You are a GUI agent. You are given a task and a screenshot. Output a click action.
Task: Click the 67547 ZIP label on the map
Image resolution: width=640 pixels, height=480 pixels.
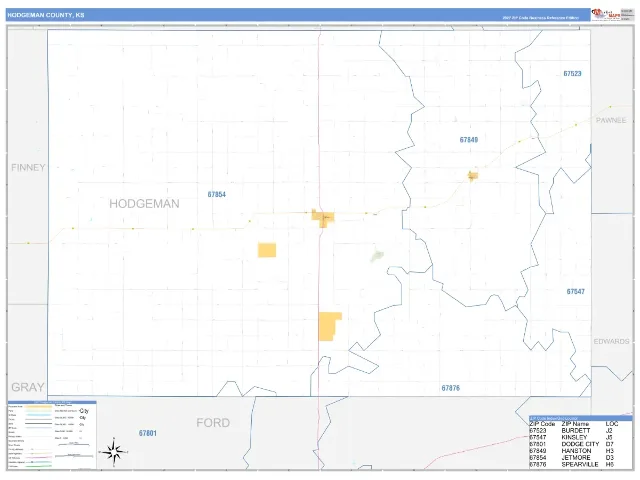[576, 292]
